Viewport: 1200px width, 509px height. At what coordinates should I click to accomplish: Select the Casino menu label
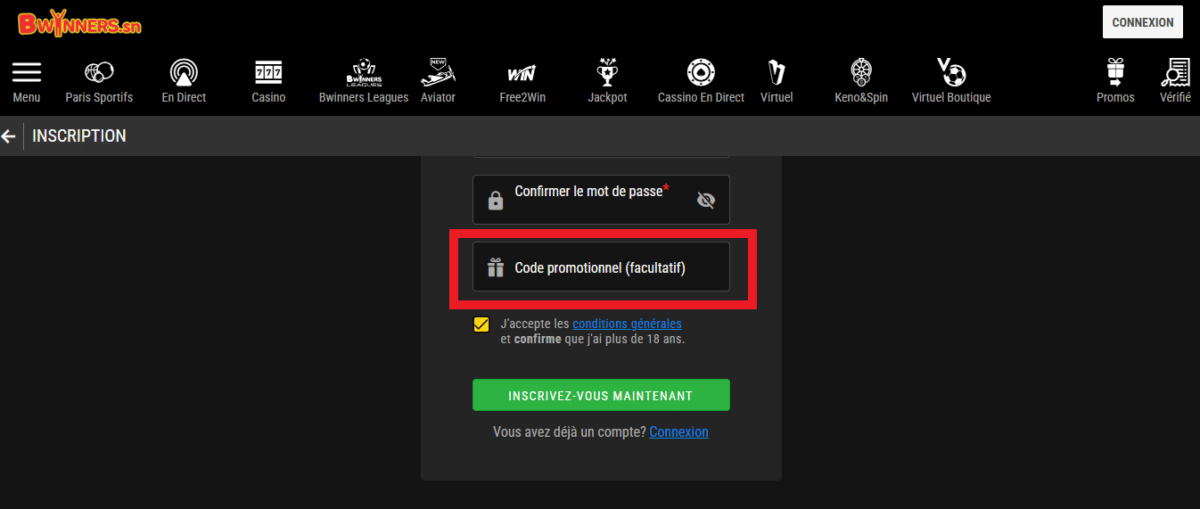point(268,98)
